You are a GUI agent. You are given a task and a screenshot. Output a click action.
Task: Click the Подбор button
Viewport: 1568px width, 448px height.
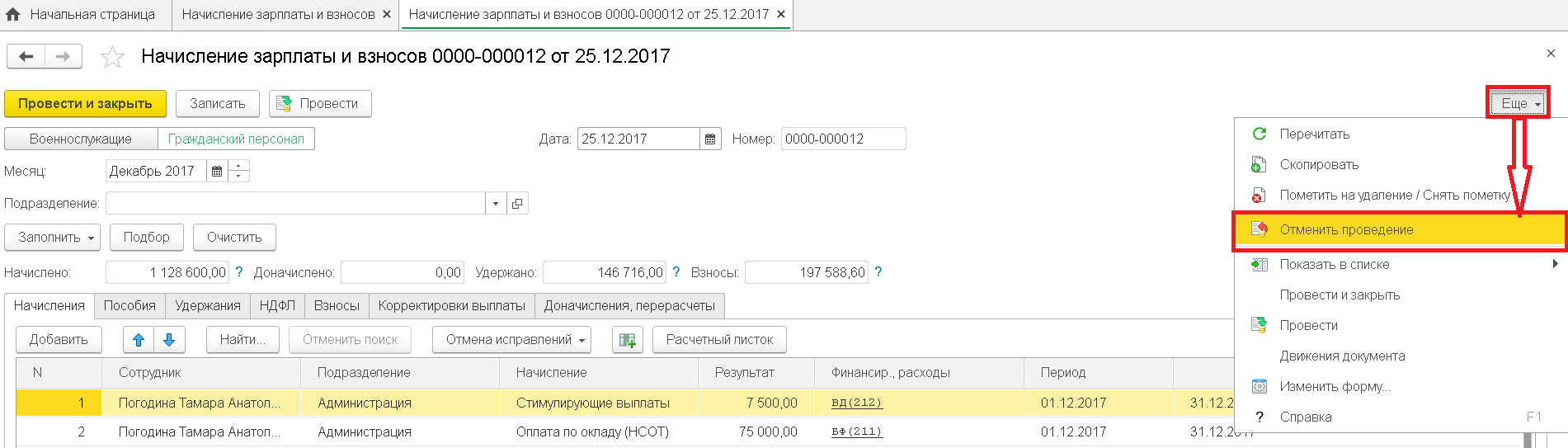pyautogui.click(x=147, y=237)
